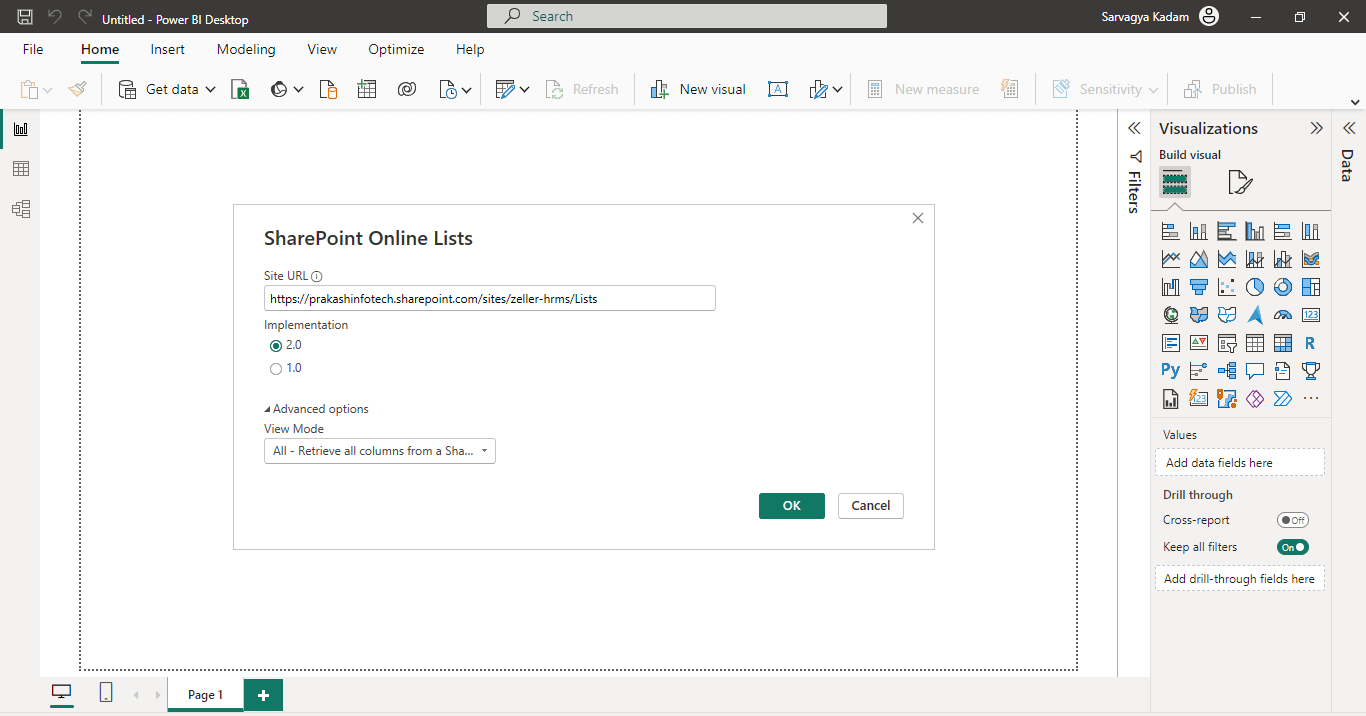Toggle Cross-report drill through switch
1366x716 pixels.
[x=1292, y=520]
